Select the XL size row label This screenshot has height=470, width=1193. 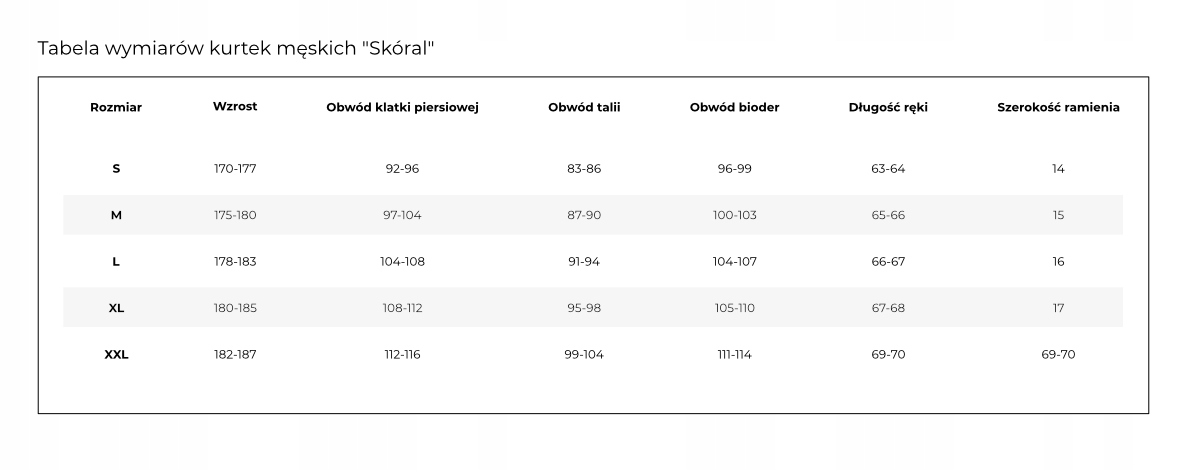(x=116, y=308)
